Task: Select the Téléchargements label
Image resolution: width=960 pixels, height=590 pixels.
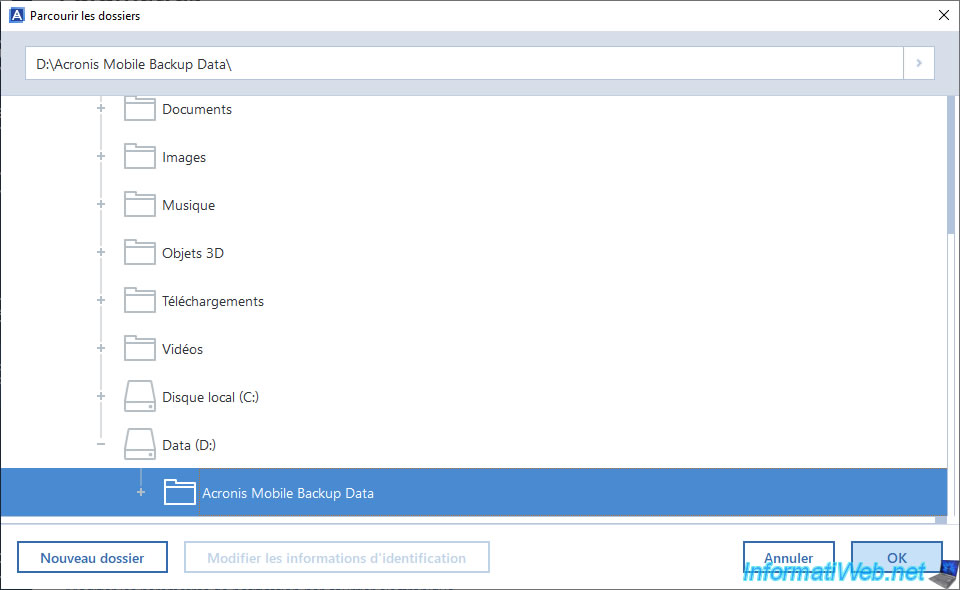Action: tap(212, 301)
